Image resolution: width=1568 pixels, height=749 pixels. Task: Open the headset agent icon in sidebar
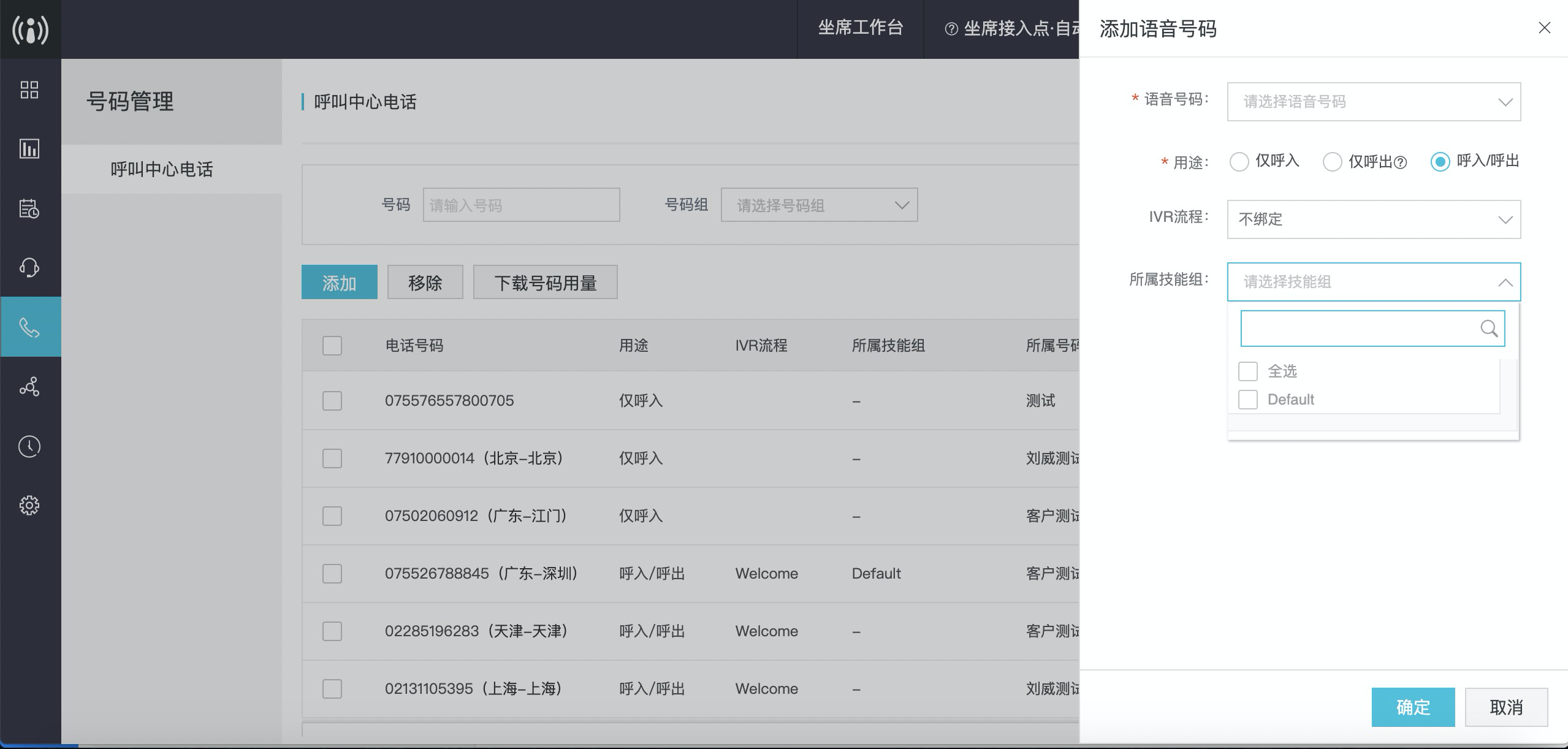(29, 267)
